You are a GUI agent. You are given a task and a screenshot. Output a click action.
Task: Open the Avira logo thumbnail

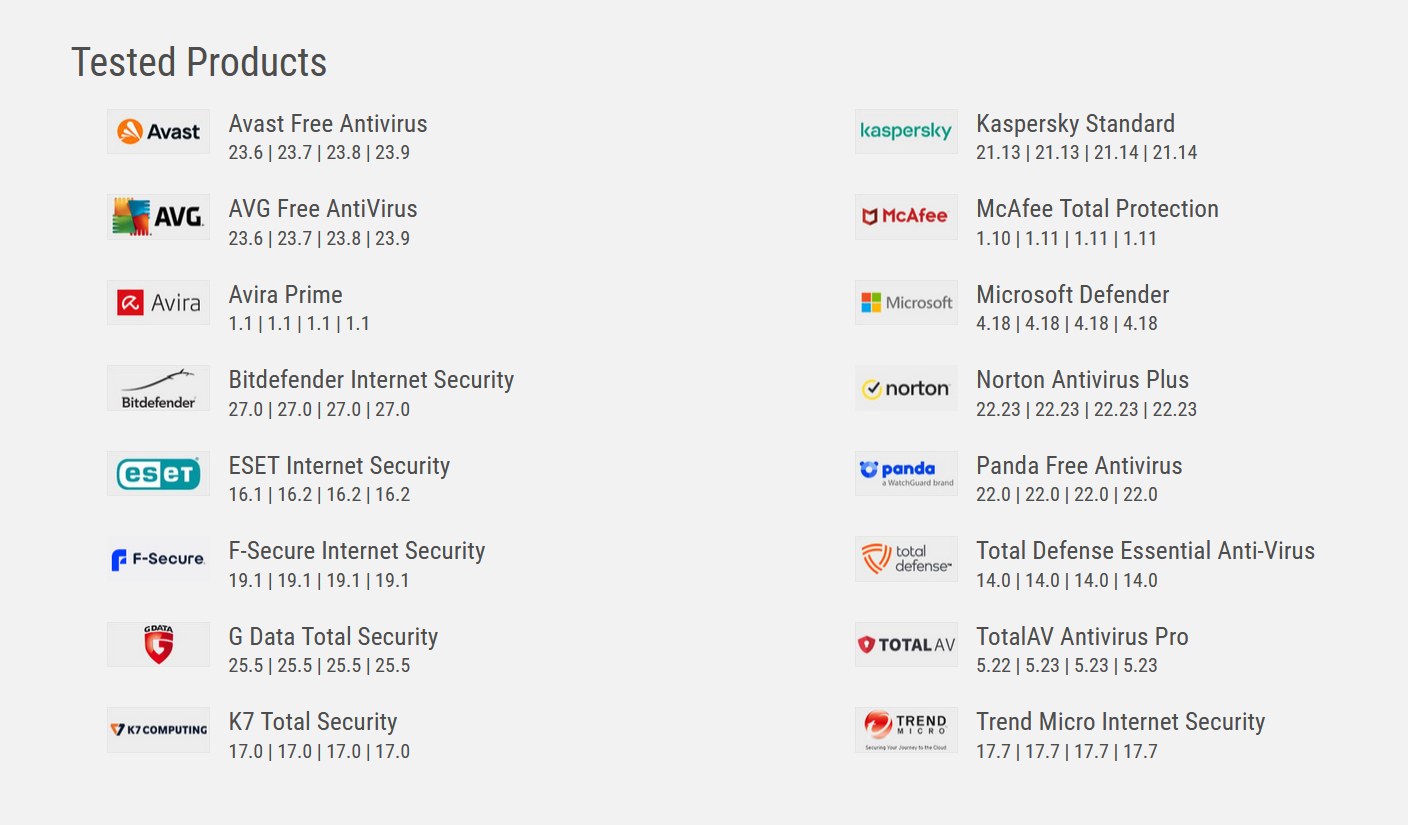159,302
